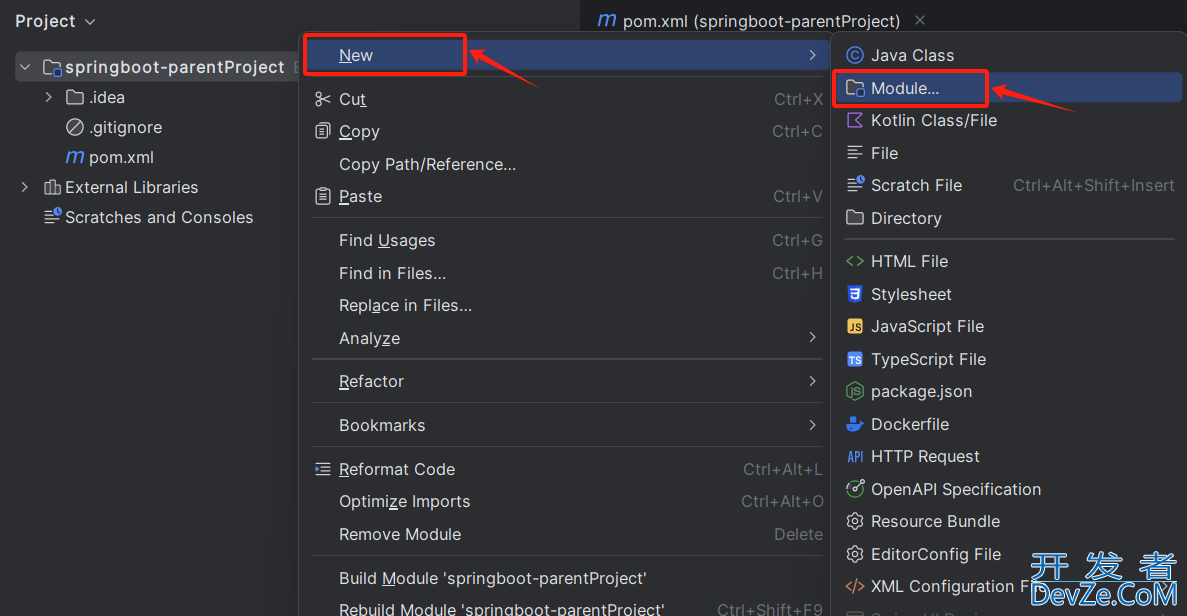Click the Cut scissors icon

322,99
